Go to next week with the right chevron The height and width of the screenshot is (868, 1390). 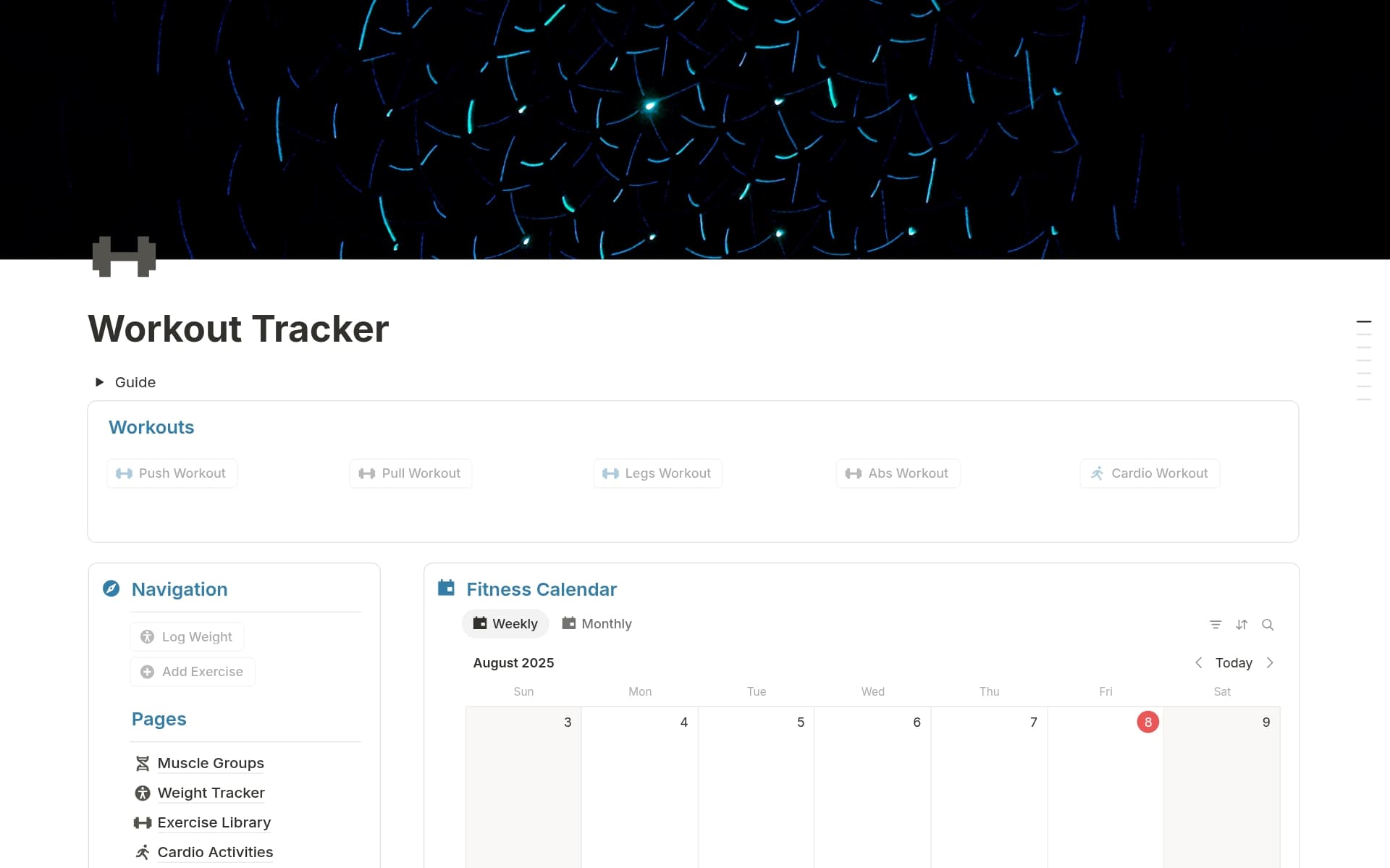(x=1271, y=662)
